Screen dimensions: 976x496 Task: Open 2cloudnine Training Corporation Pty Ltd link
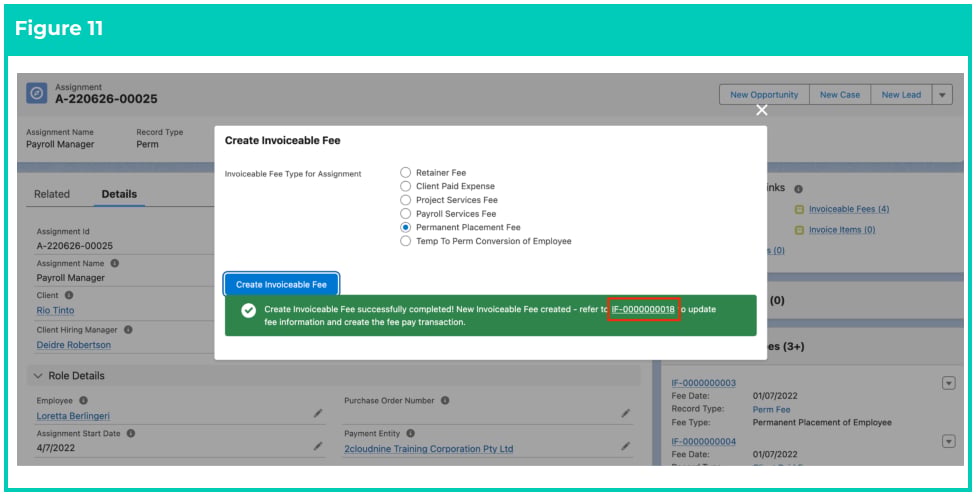point(429,449)
